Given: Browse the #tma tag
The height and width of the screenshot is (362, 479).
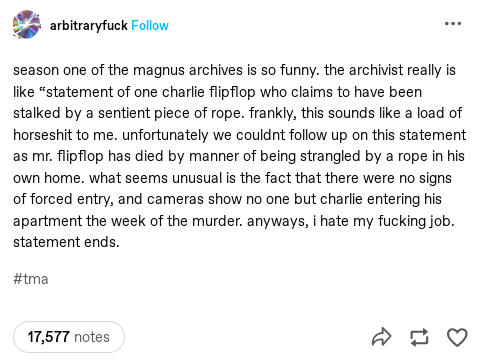Looking at the screenshot, I should click(31, 279).
